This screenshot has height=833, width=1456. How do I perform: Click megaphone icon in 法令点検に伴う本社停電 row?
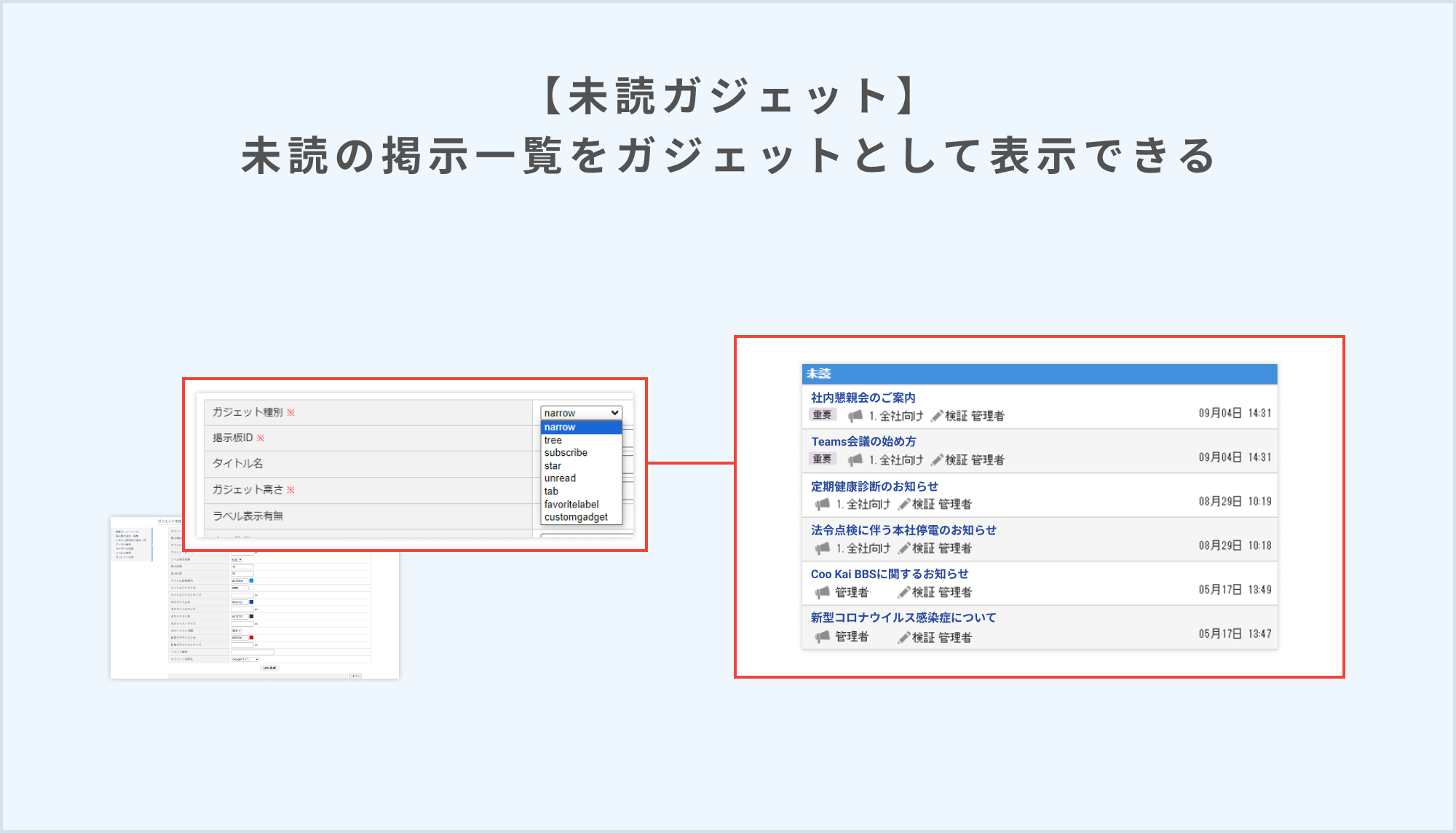pyautogui.click(x=823, y=548)
